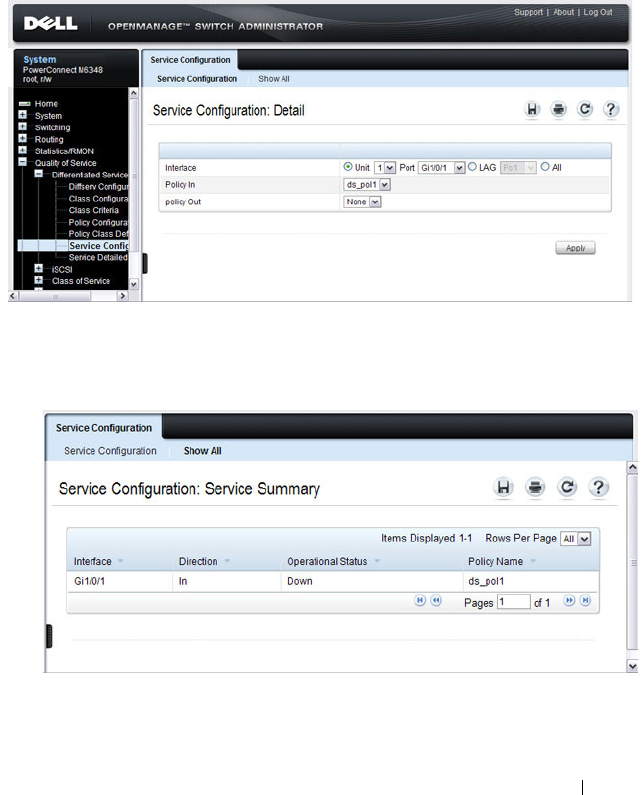Expand the System tree node

click(22, 115)
